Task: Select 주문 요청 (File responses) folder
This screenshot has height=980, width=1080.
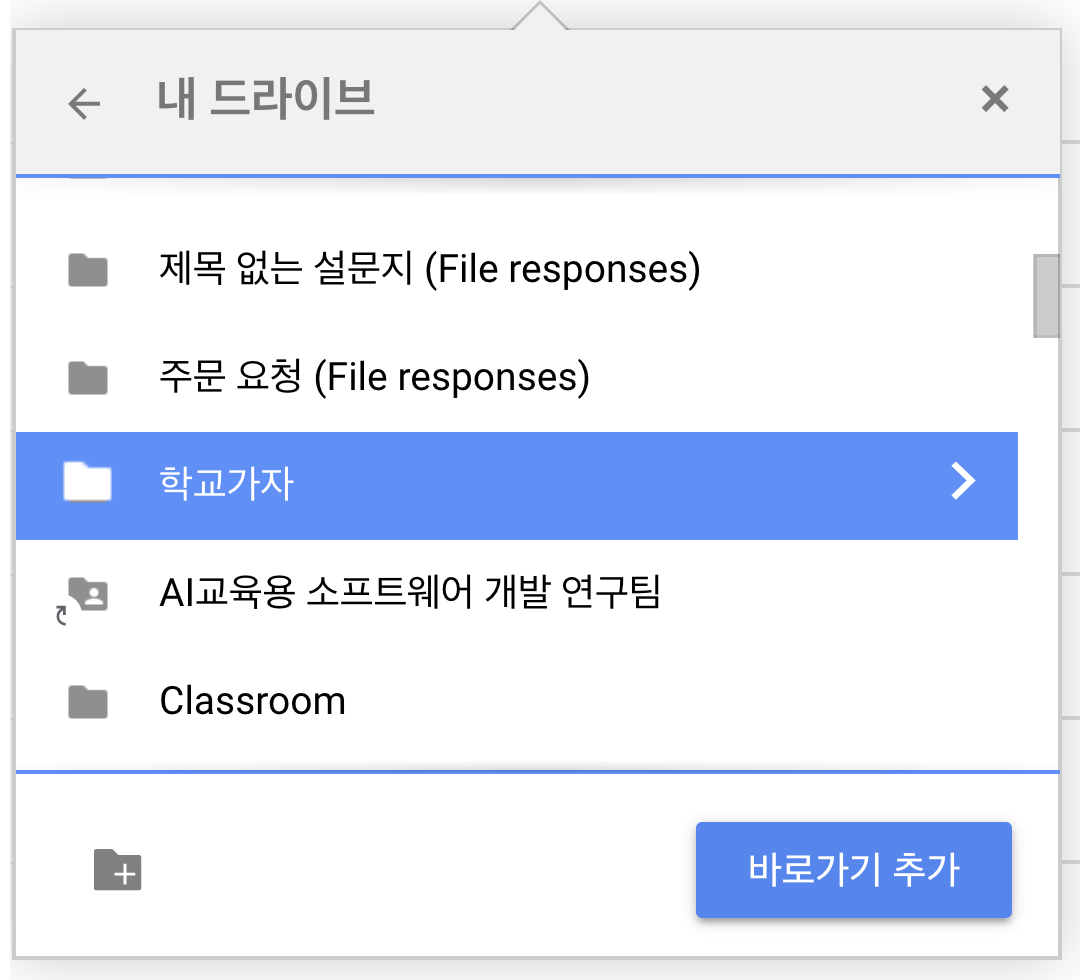Action: [x=517, y=377]
